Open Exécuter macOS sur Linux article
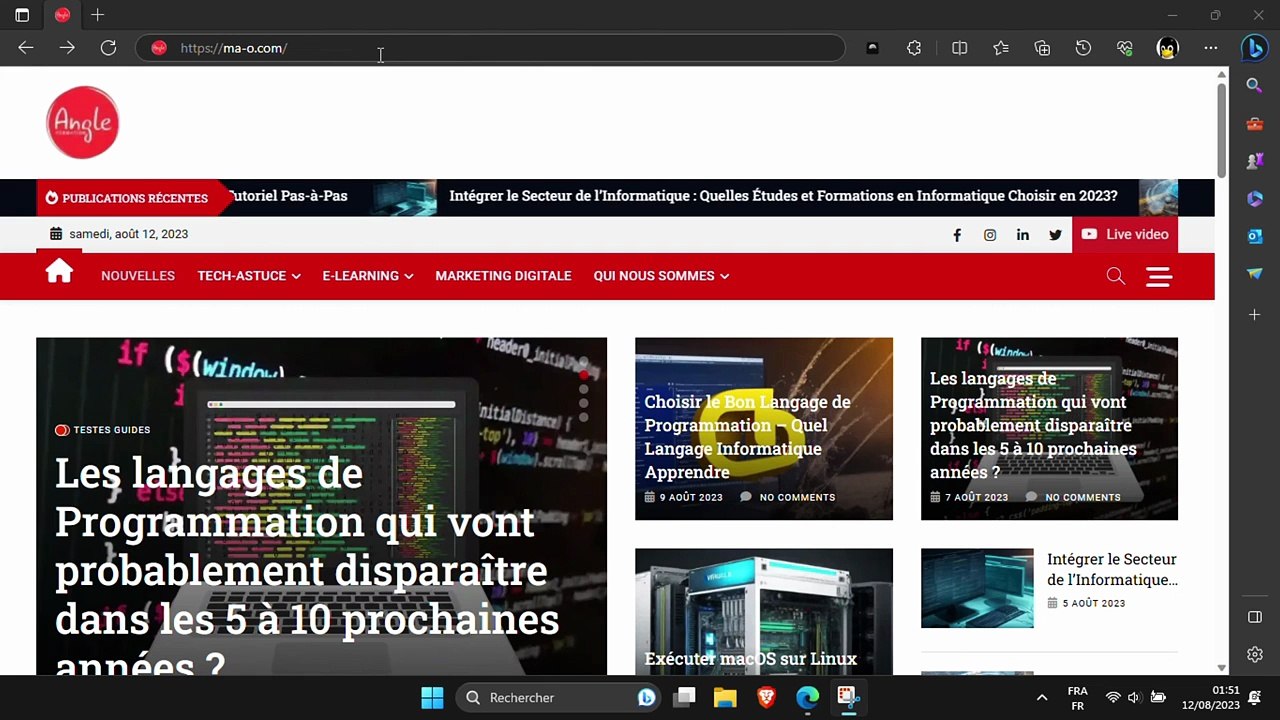Screen dimensions: 1280x720 [x=750, y=659]
